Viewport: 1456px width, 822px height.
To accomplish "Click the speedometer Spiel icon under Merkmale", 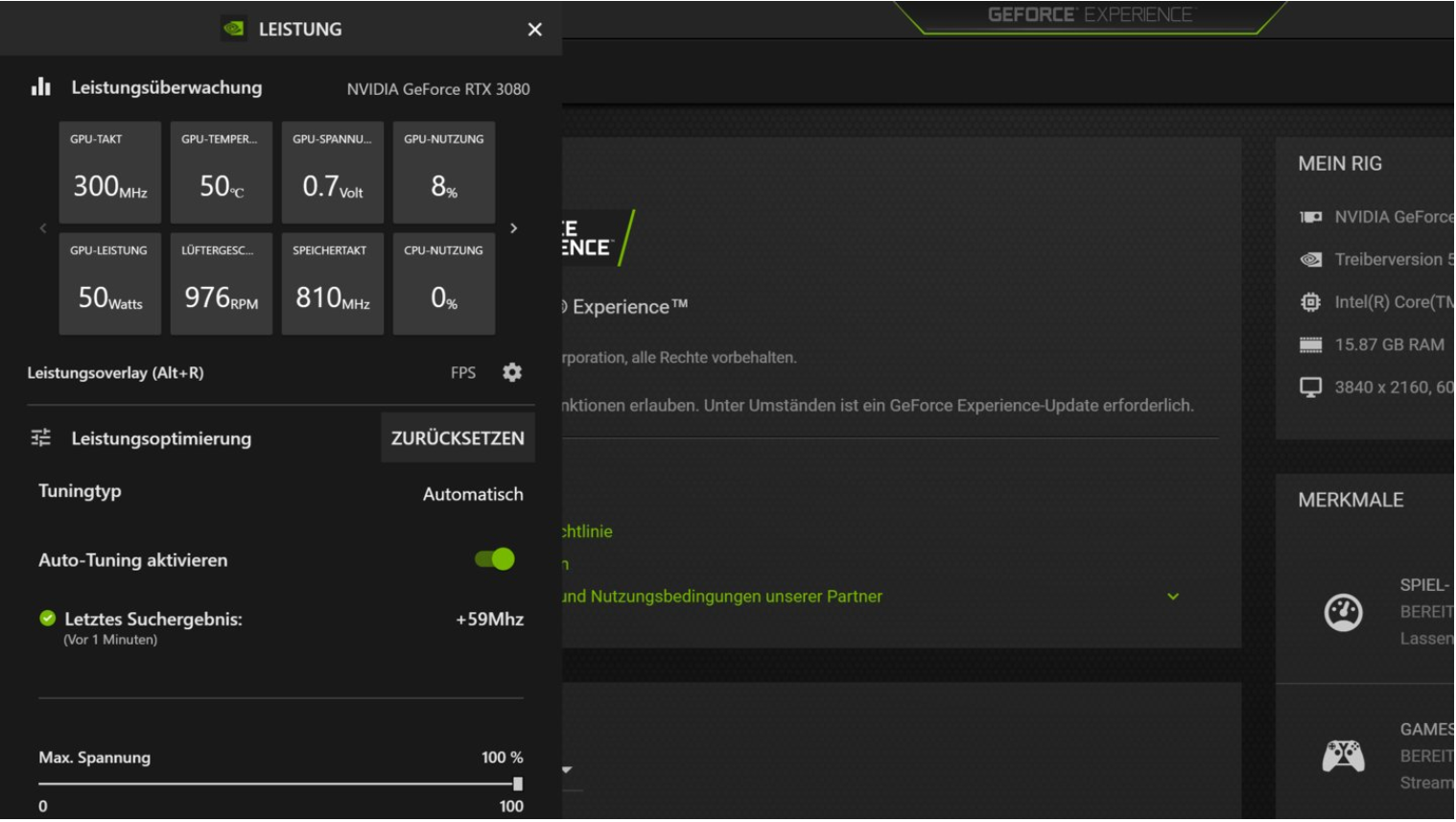I will point(1343,612).
